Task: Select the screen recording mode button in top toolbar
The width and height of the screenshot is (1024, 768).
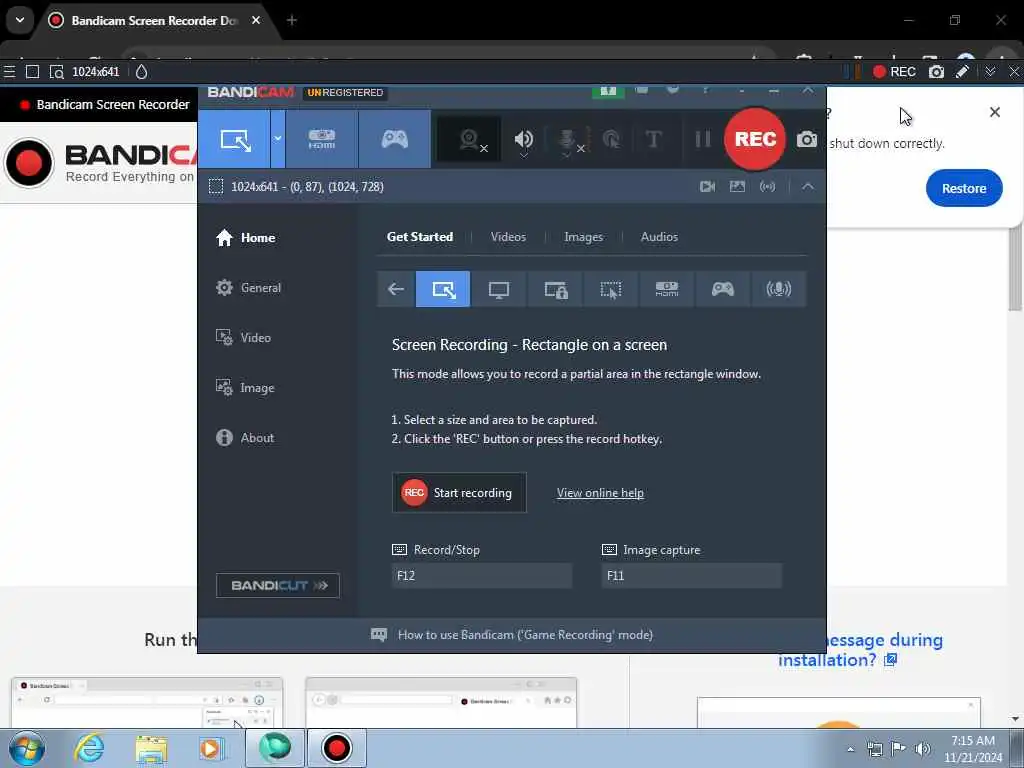Action: pyautogui.click(x=234, y=139)
